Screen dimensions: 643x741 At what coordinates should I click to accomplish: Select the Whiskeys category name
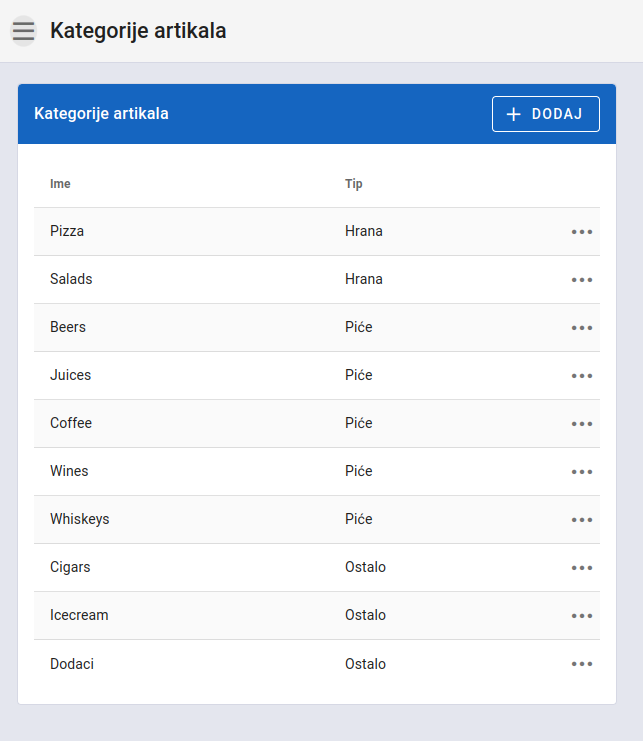(80, 519)
